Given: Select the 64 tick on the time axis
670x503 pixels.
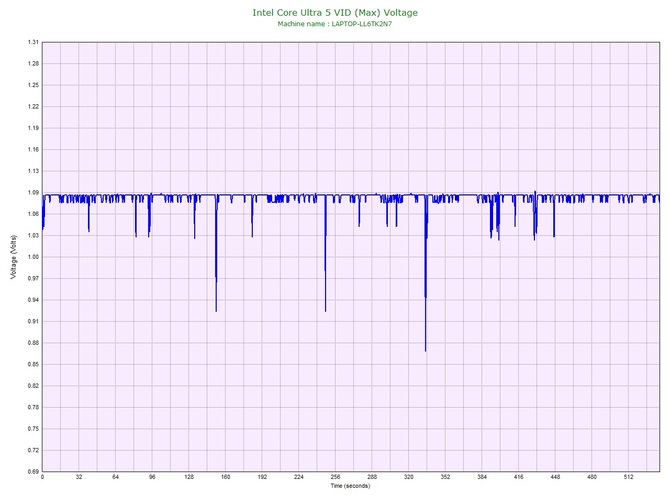Looking at the screenshot, I should point(115,478).
